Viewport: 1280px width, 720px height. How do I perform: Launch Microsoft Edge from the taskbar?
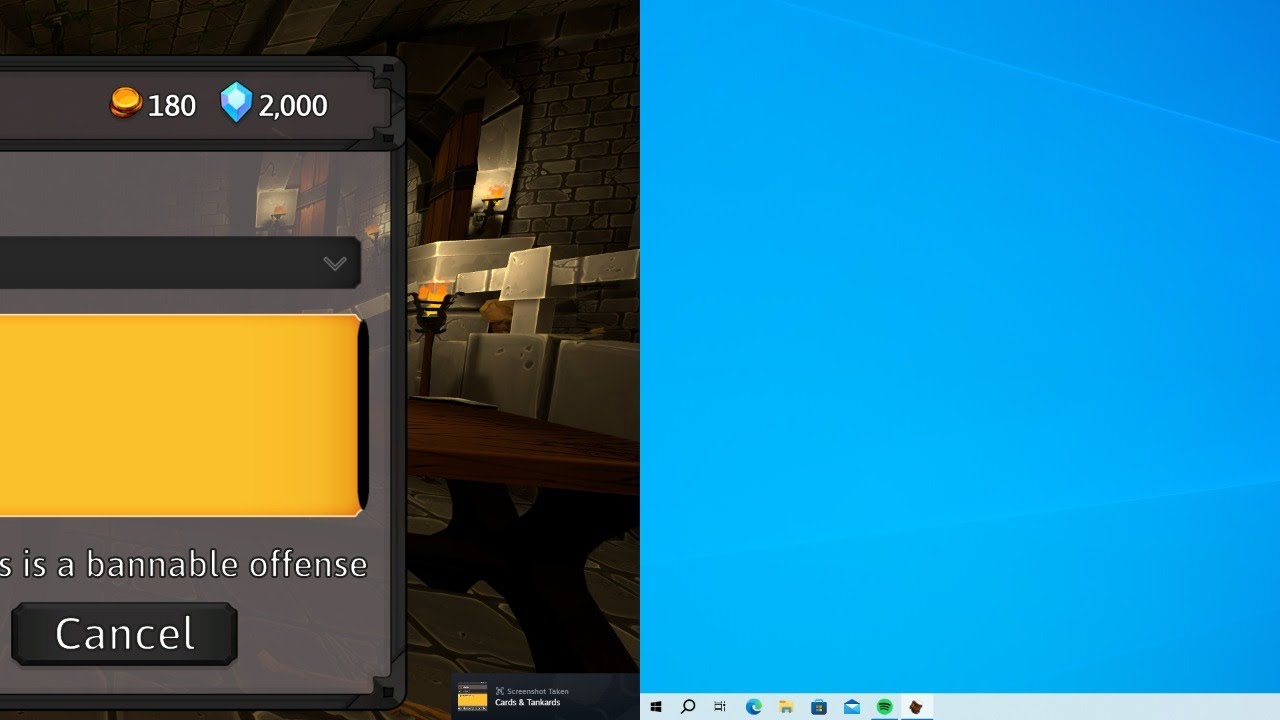click(x=753, y=707)
